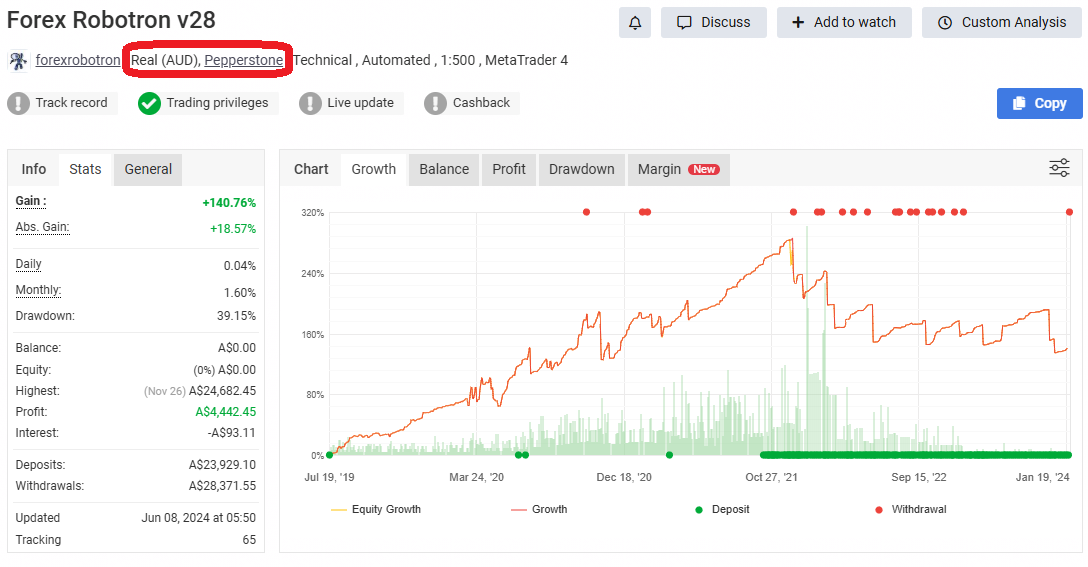
Task: Click the rightmost red withdrawal marker
Action: point(1070,212)
